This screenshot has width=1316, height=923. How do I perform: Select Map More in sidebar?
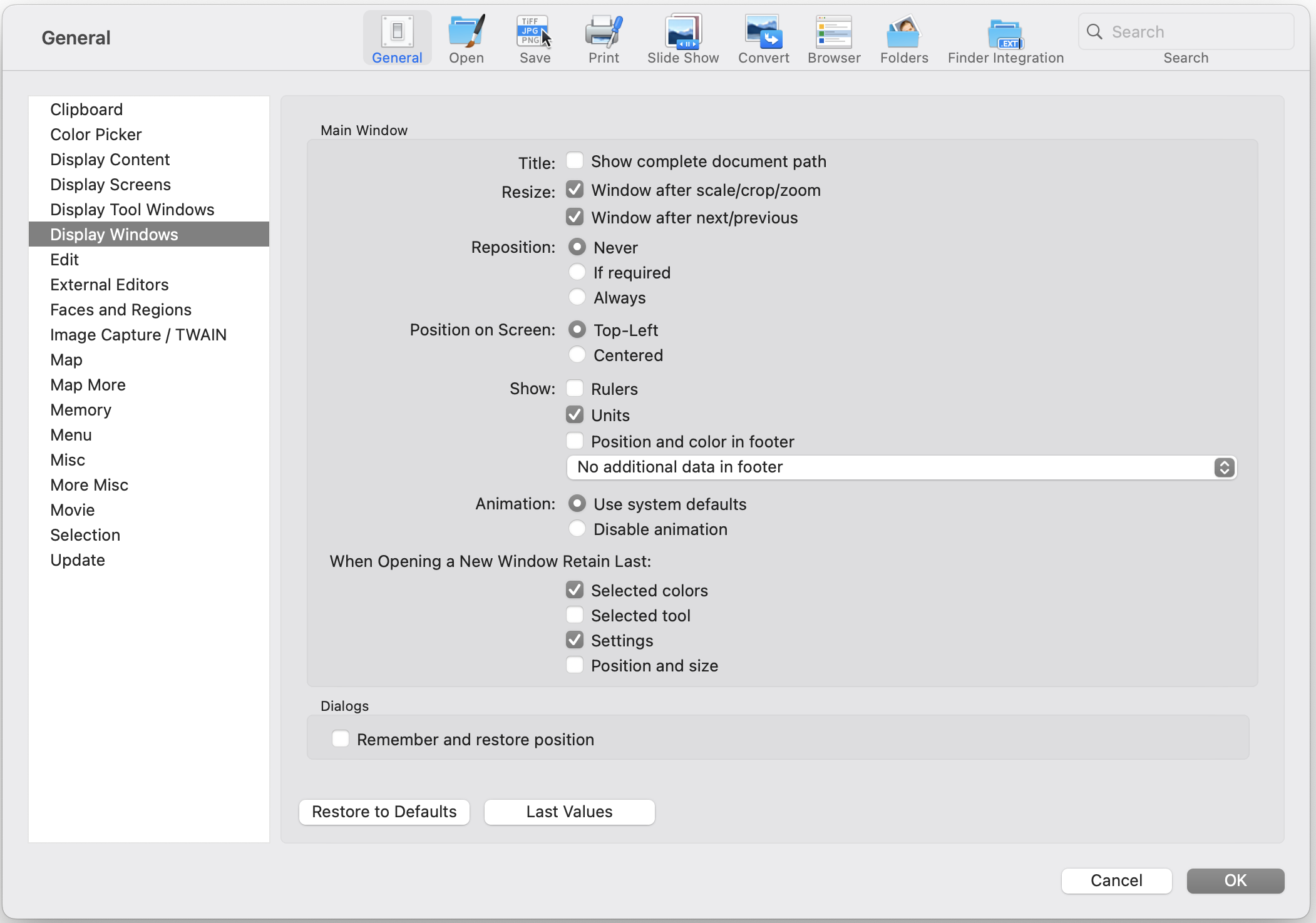149,385
